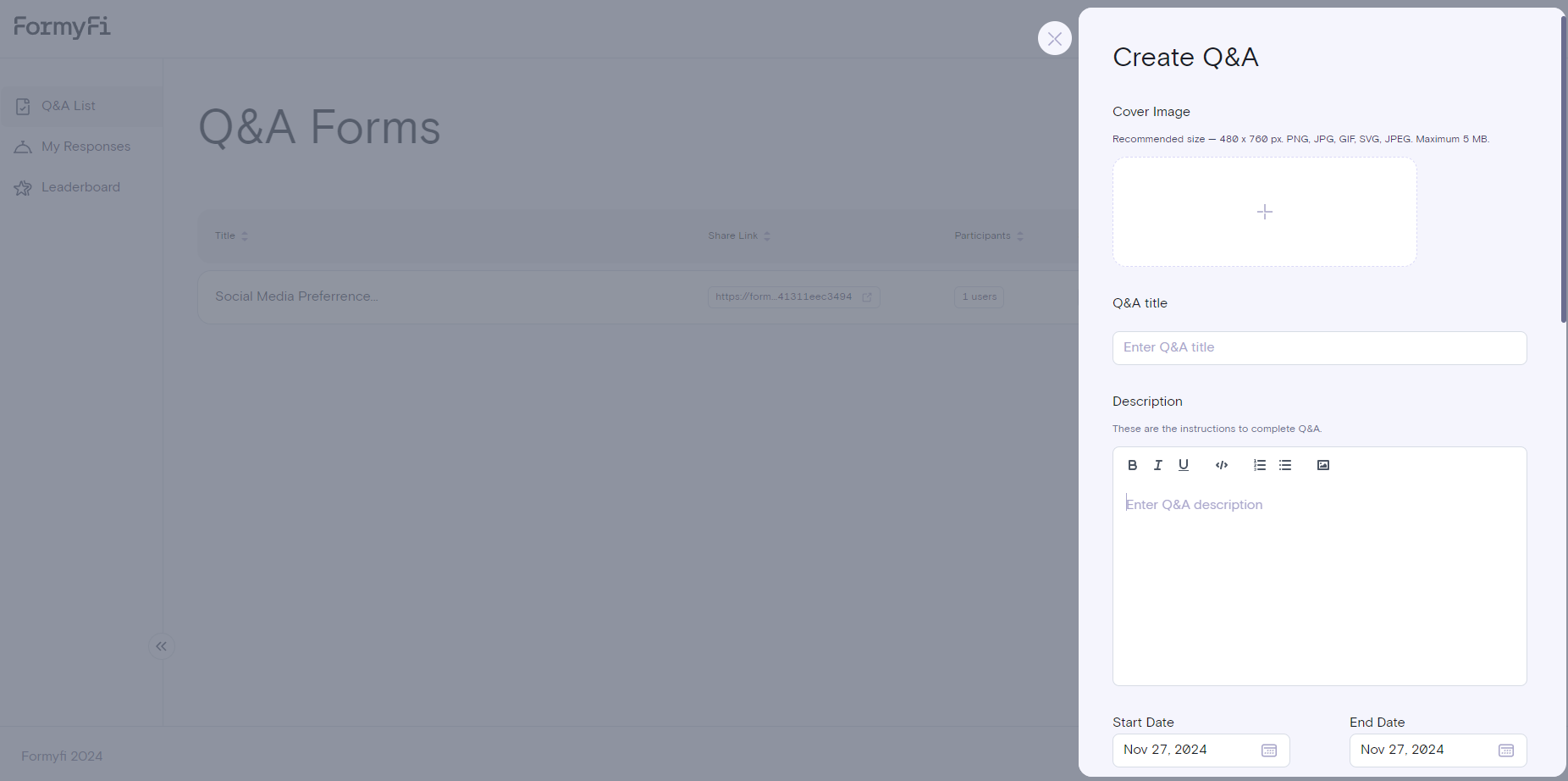Click the 1 users participants badge
The height and width of the screenshot is (781, 1568).
(x=979, y=296)
